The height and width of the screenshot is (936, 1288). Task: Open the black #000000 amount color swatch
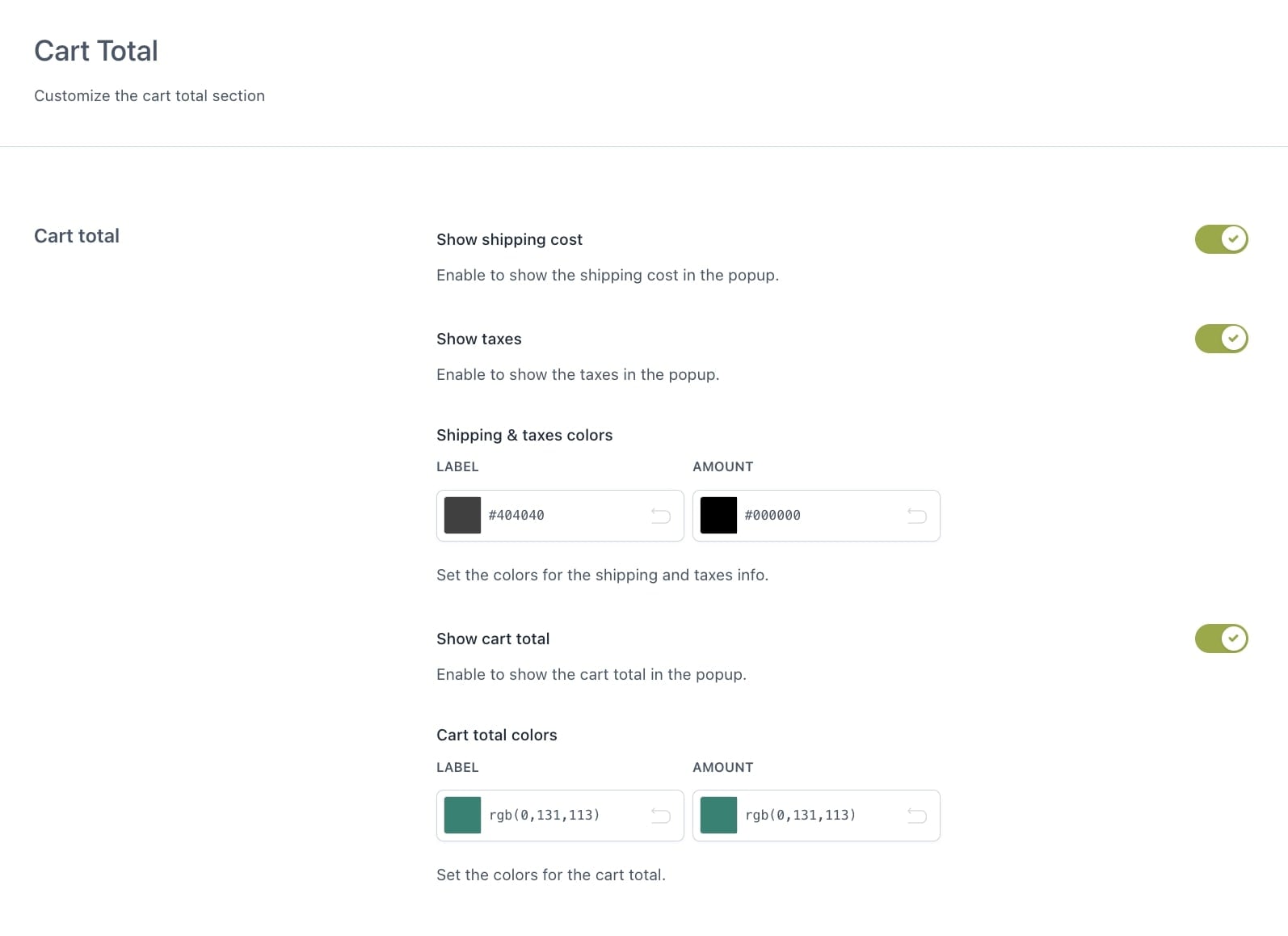click(718, 516)
